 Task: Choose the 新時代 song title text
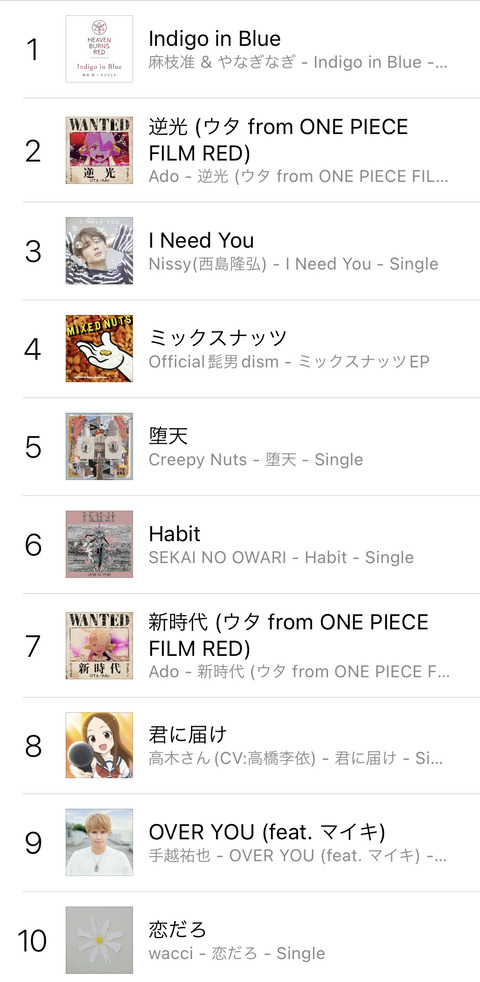[x=289, y=634]
